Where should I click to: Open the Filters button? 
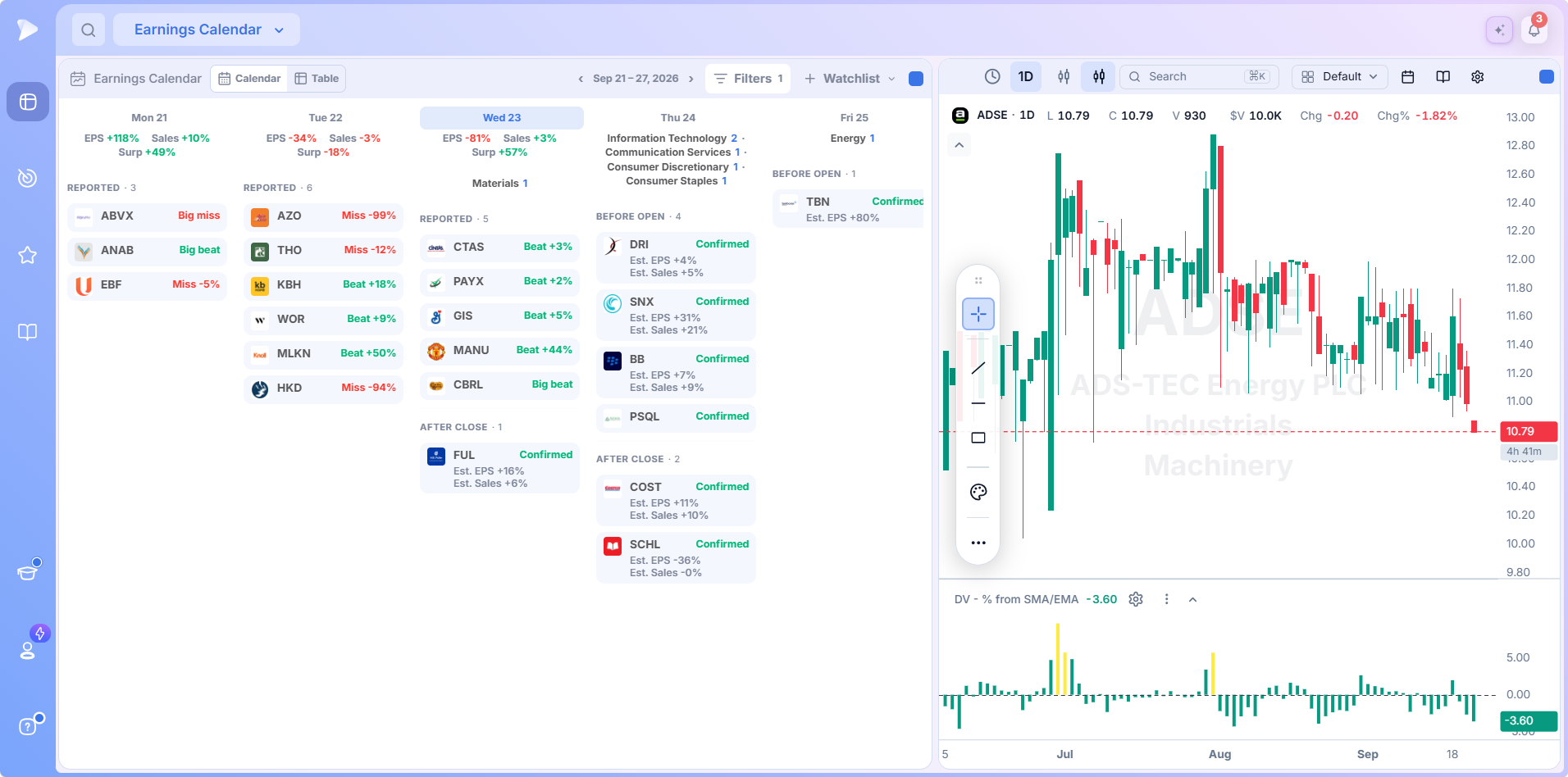[748, 79]
